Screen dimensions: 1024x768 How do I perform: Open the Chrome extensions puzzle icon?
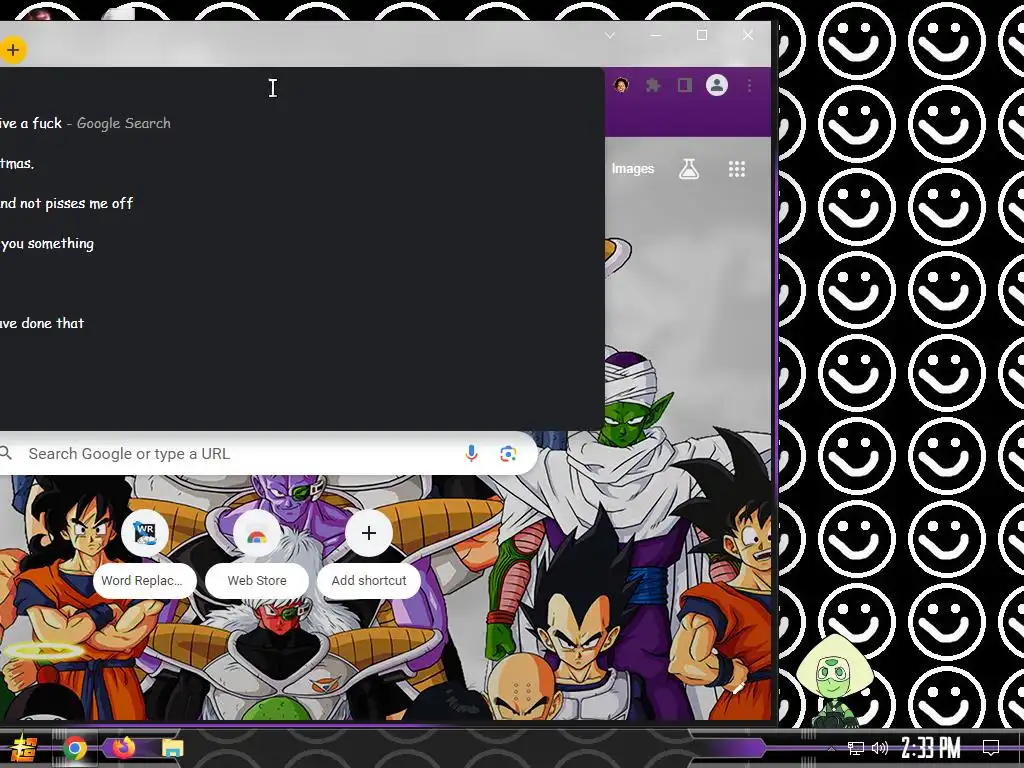pos(652,86)
